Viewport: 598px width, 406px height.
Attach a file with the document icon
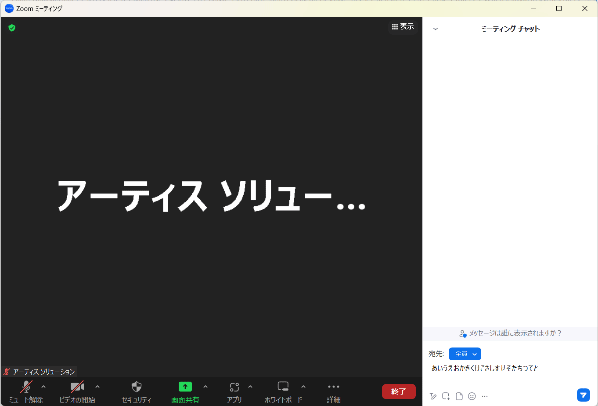pyautogui.click(x=459, y=396)
